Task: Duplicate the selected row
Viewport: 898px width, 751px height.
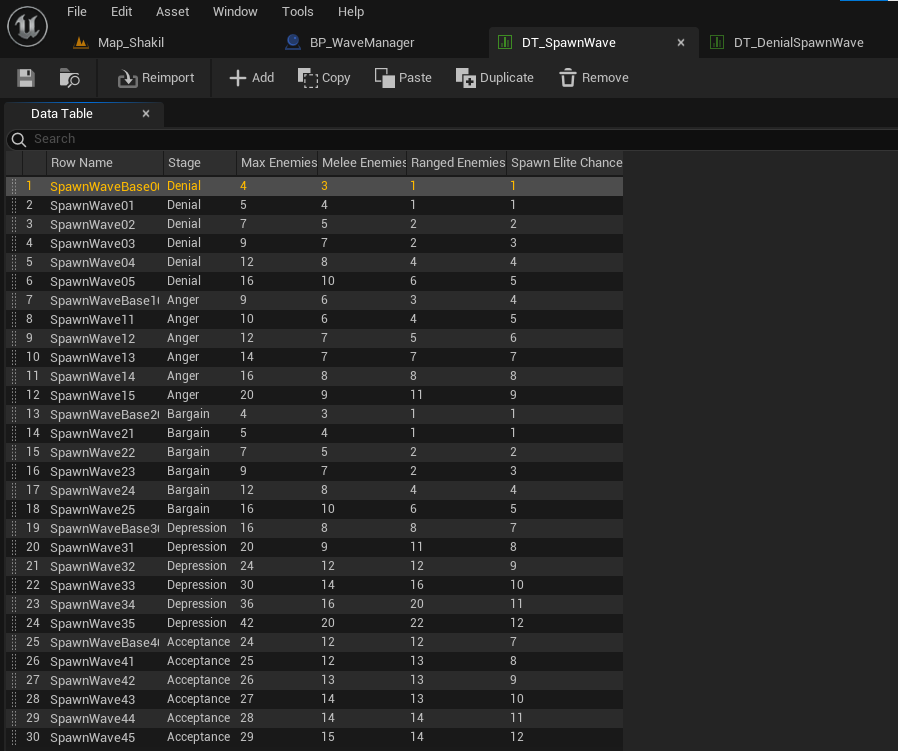Action: [494, 78]
